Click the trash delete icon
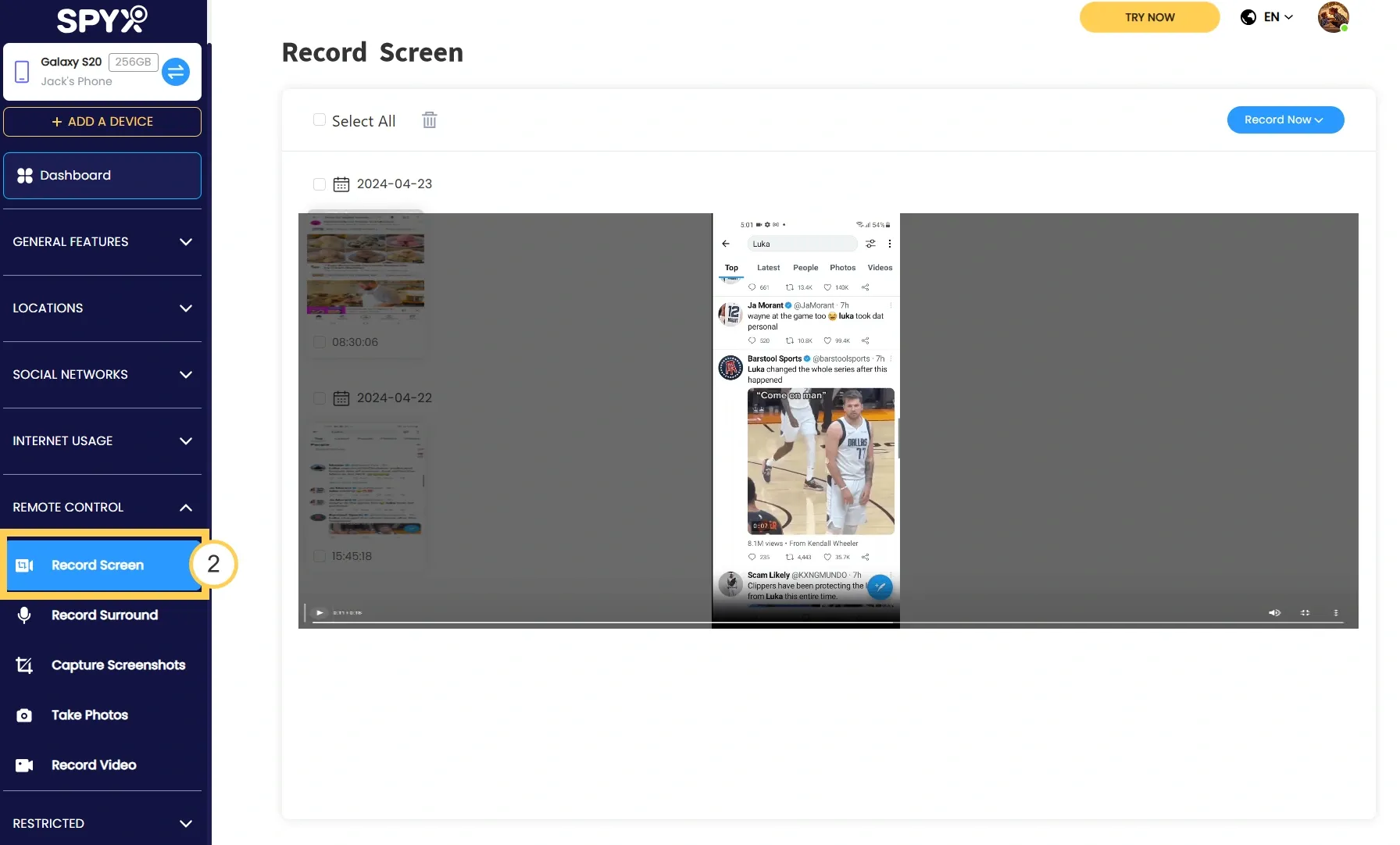Image resolution: width=1400 pixels, height=845 pixels. pyautogui.click(x=429, y=120)
